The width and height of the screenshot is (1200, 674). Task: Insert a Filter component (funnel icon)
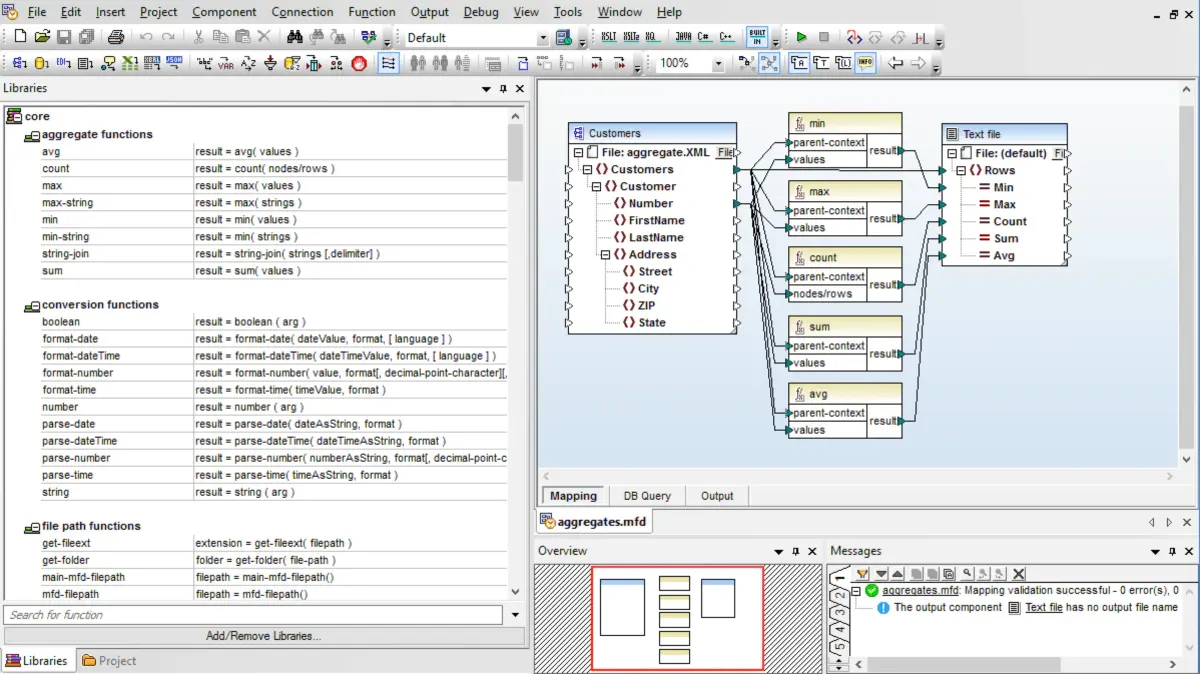point(271,62)
